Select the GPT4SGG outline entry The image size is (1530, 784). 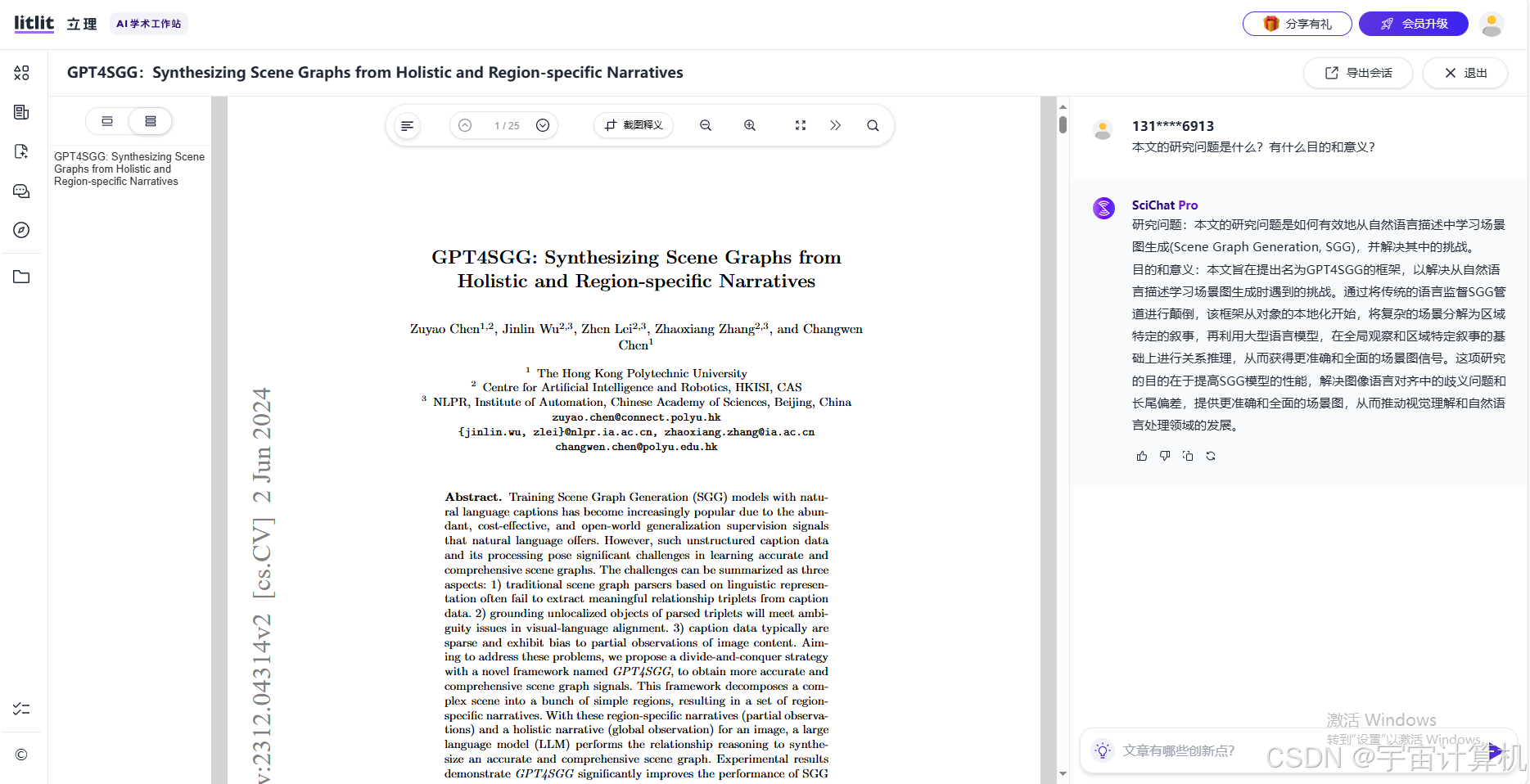pyautogui.click(x=129, y=169)
